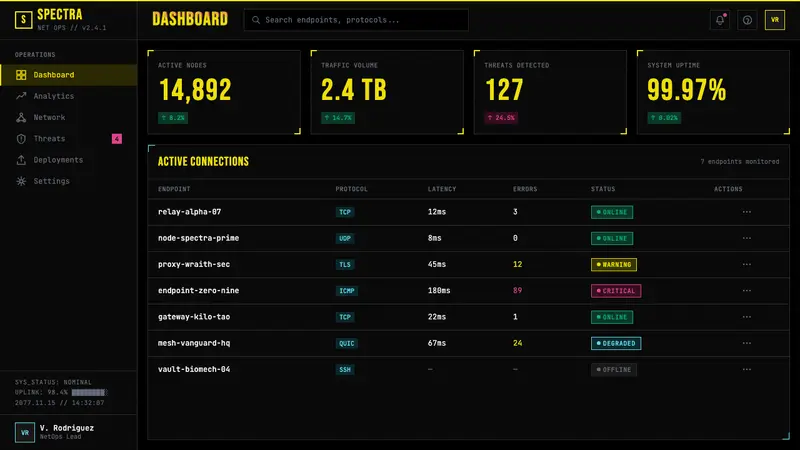Image resolution: width=800 pixels, height=450 pixels.
Task: Click the pink Threats count badge
Action: click(x=117, y=139)
